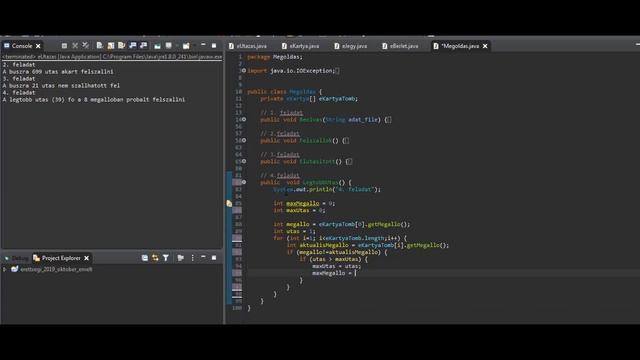Open the Display Selected Console dropdown arrow
Screen dimensions: 640x360
click(176, 46)
